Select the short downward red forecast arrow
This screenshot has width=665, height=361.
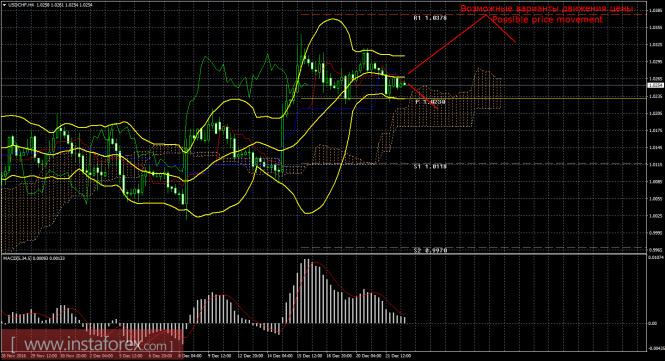click(422, 96)
